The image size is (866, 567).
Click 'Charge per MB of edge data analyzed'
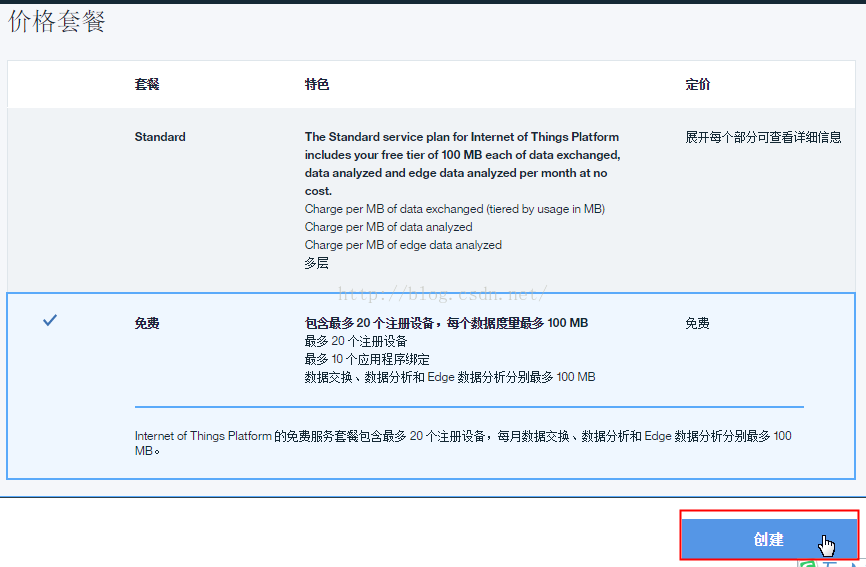coord(403,245)
